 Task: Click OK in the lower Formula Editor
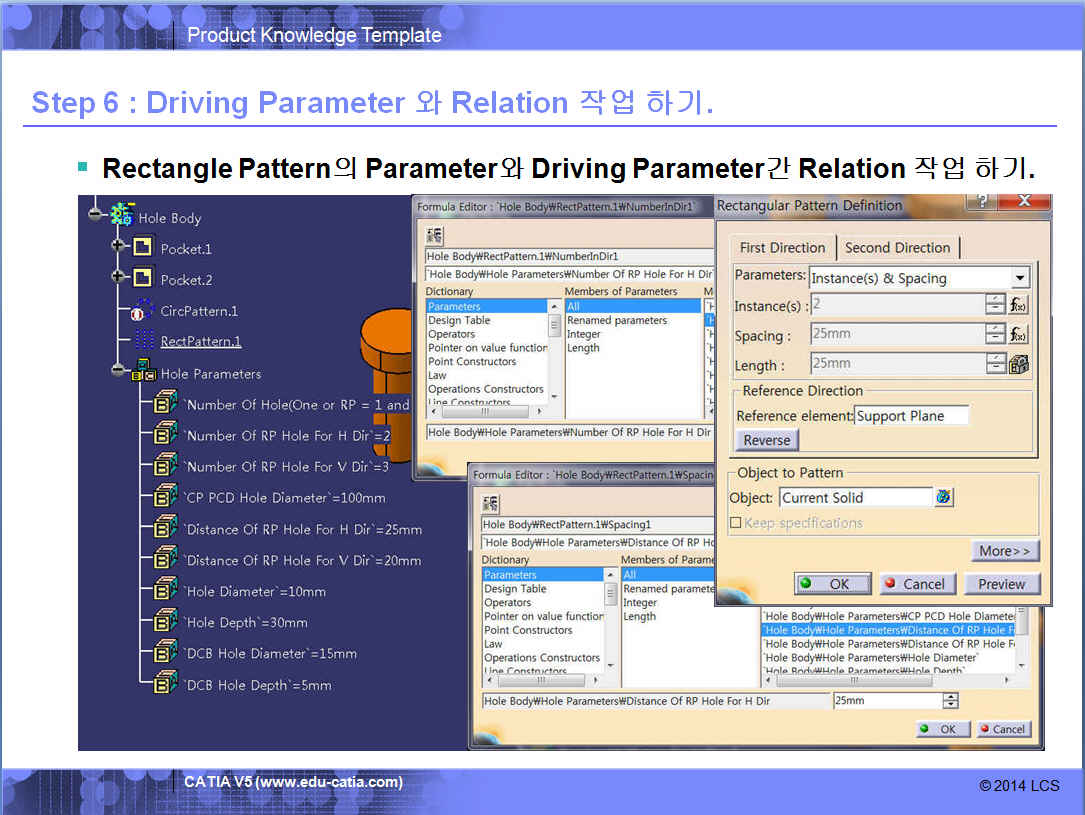pyautogui.click(x=941, y=729)
